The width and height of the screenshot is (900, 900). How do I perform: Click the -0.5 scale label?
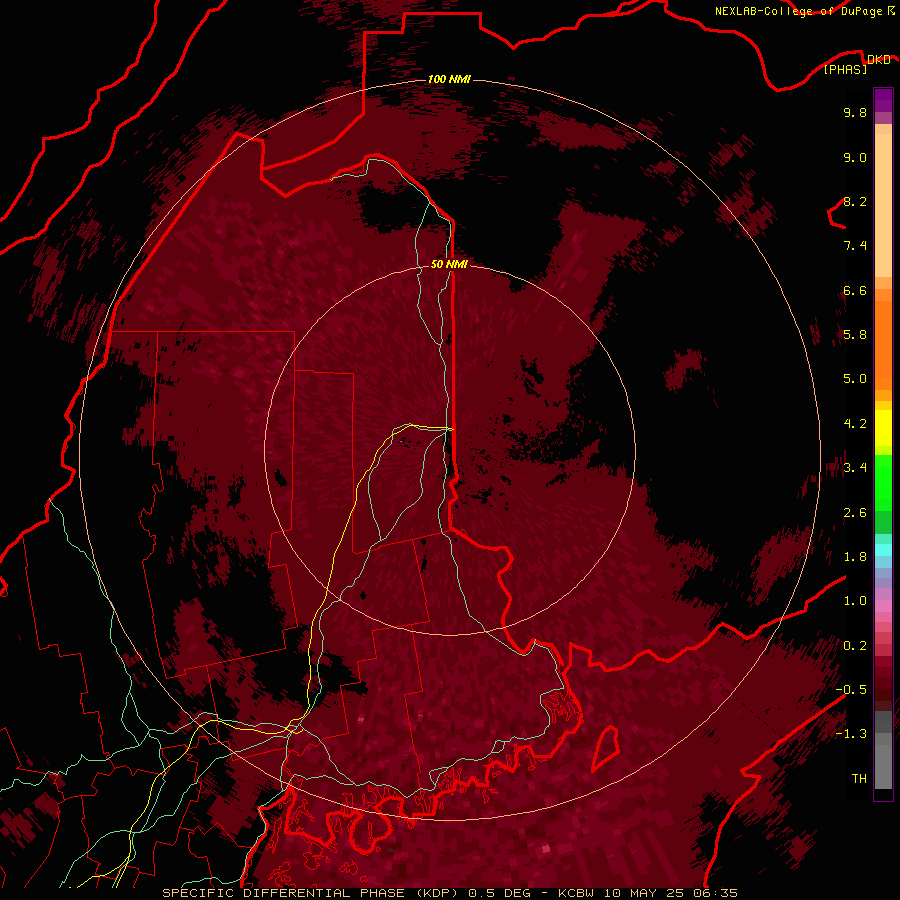point(851,689)
